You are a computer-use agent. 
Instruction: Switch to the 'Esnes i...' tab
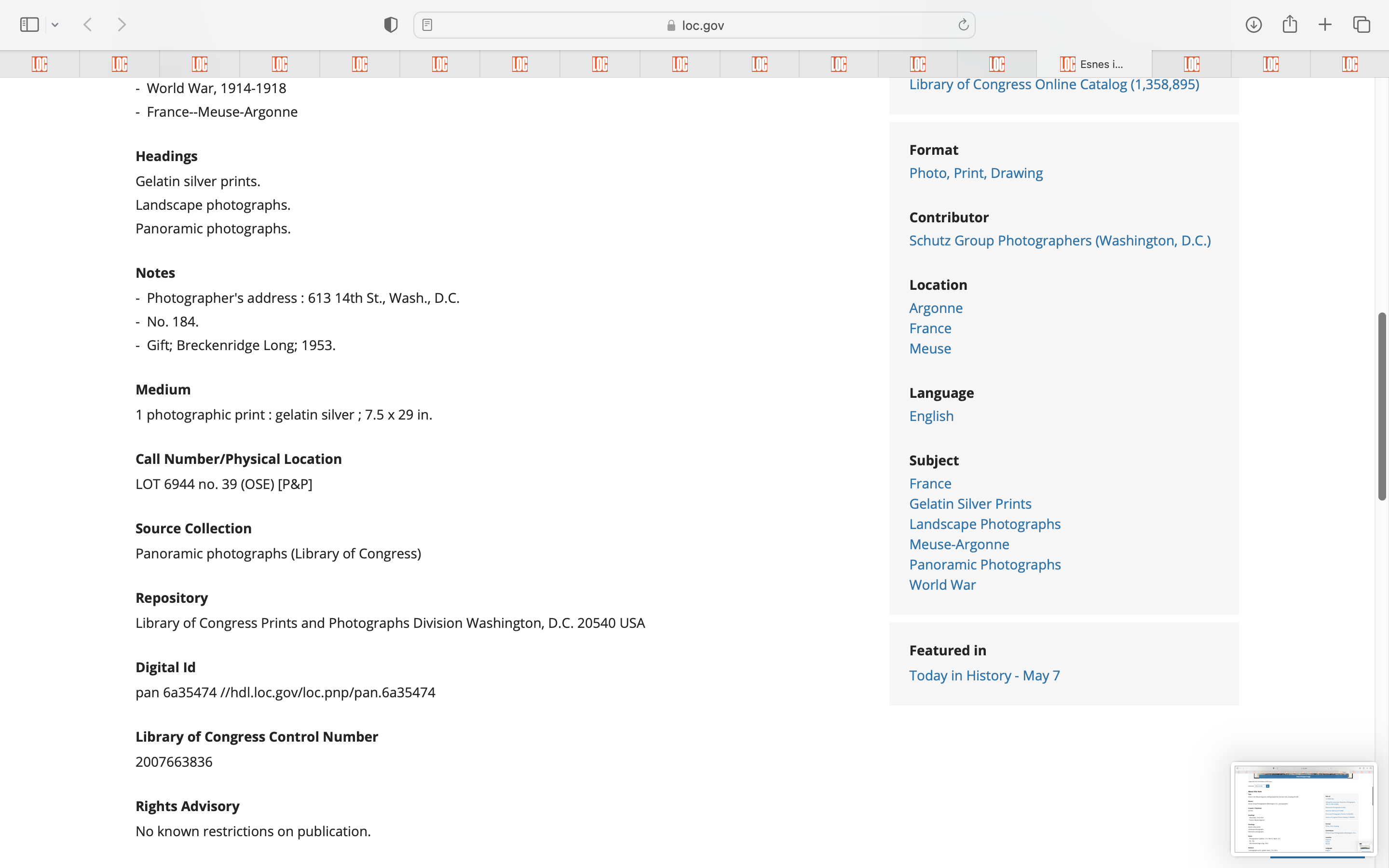click(x=1093, y=64)
